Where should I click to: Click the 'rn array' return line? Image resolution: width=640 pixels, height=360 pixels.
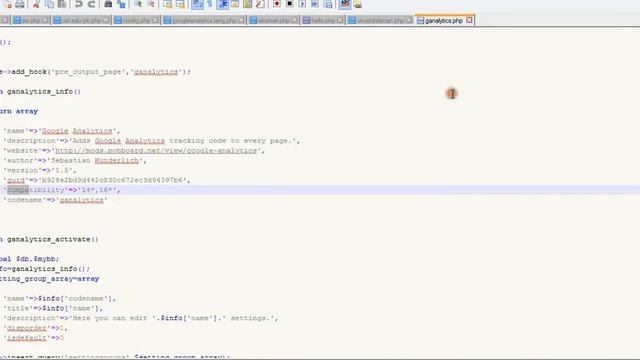(19, 111)
